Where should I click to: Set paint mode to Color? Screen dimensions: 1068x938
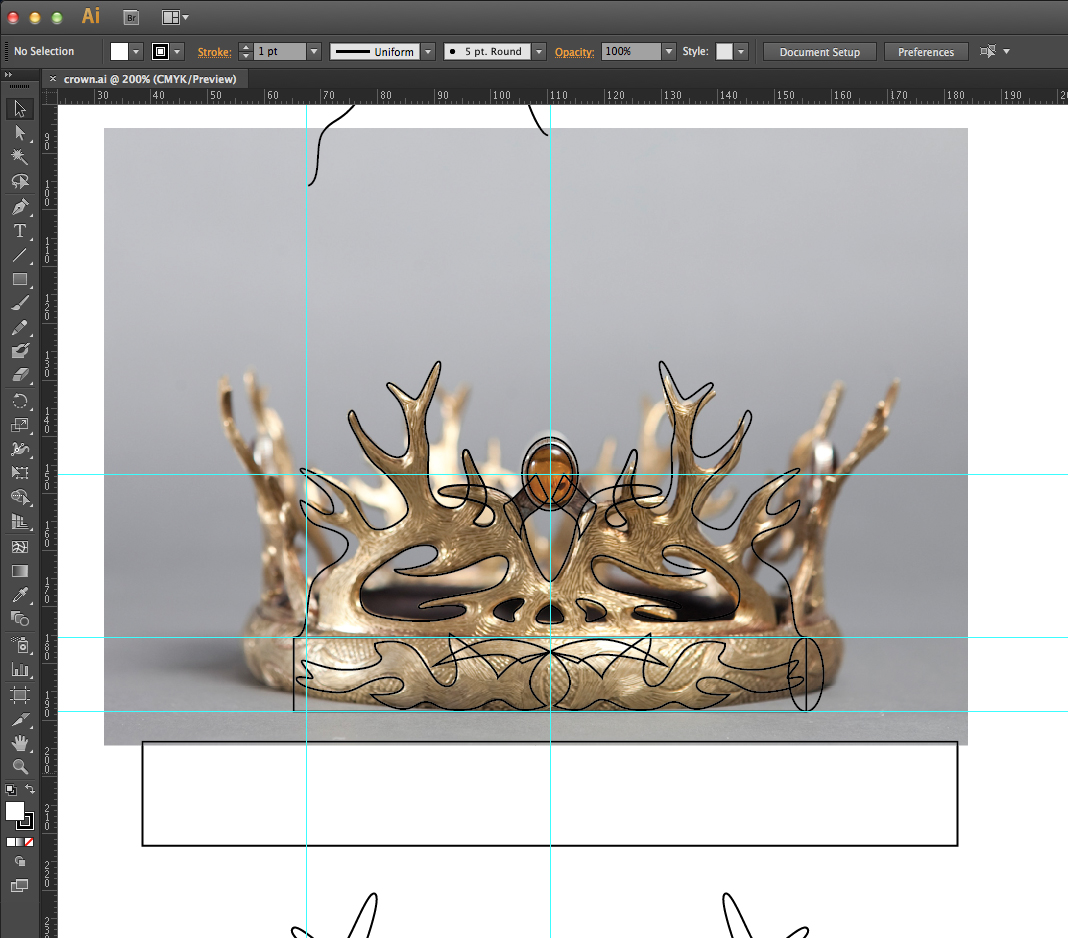coord(10,843)
